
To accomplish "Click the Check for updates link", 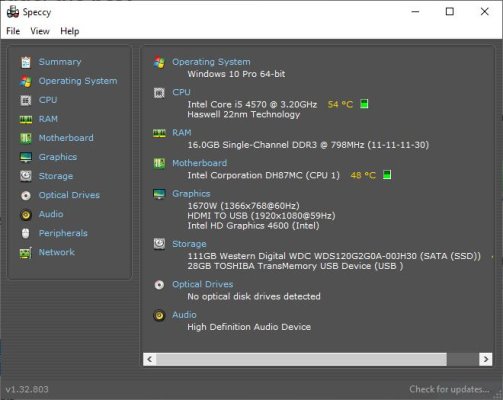I will point(449,389).
